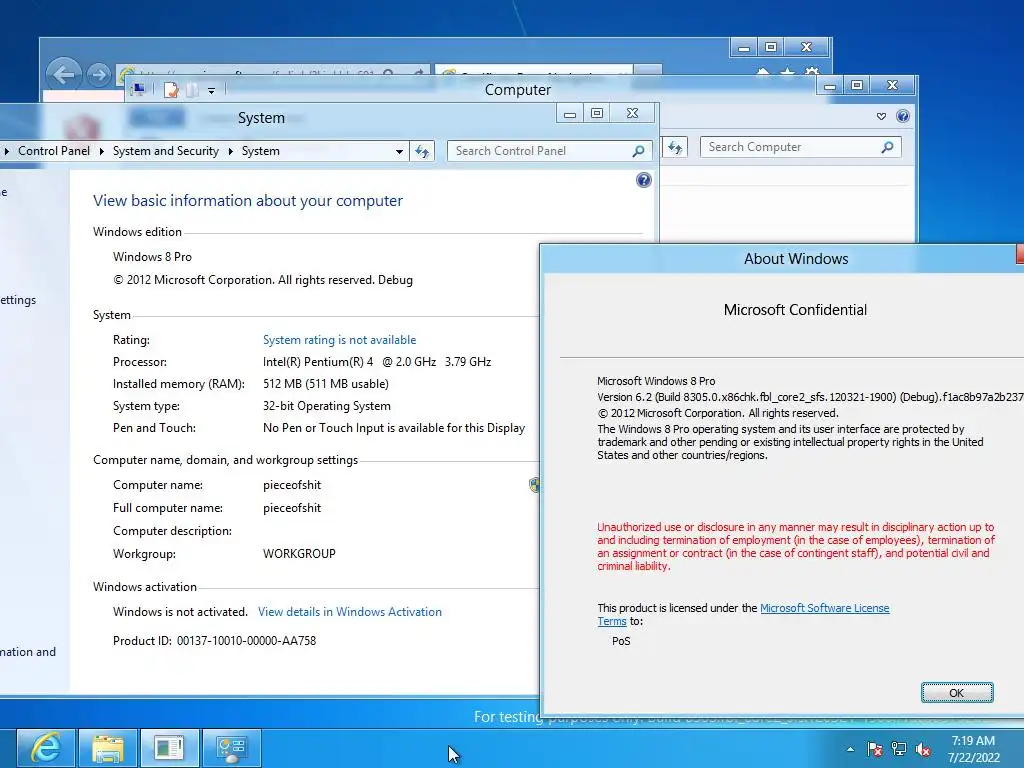Expand arrow after System and Security breadcrumb
This screenshot has width=1024, height=768.
point(231,152)
